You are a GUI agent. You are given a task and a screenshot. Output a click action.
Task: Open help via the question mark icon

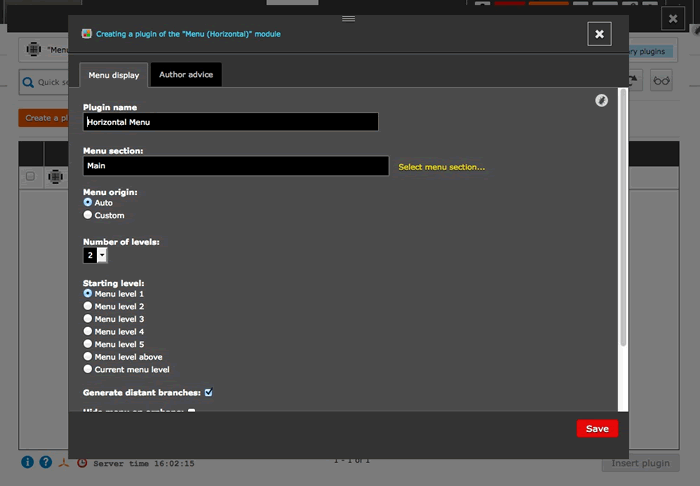[x=45, y=463]
